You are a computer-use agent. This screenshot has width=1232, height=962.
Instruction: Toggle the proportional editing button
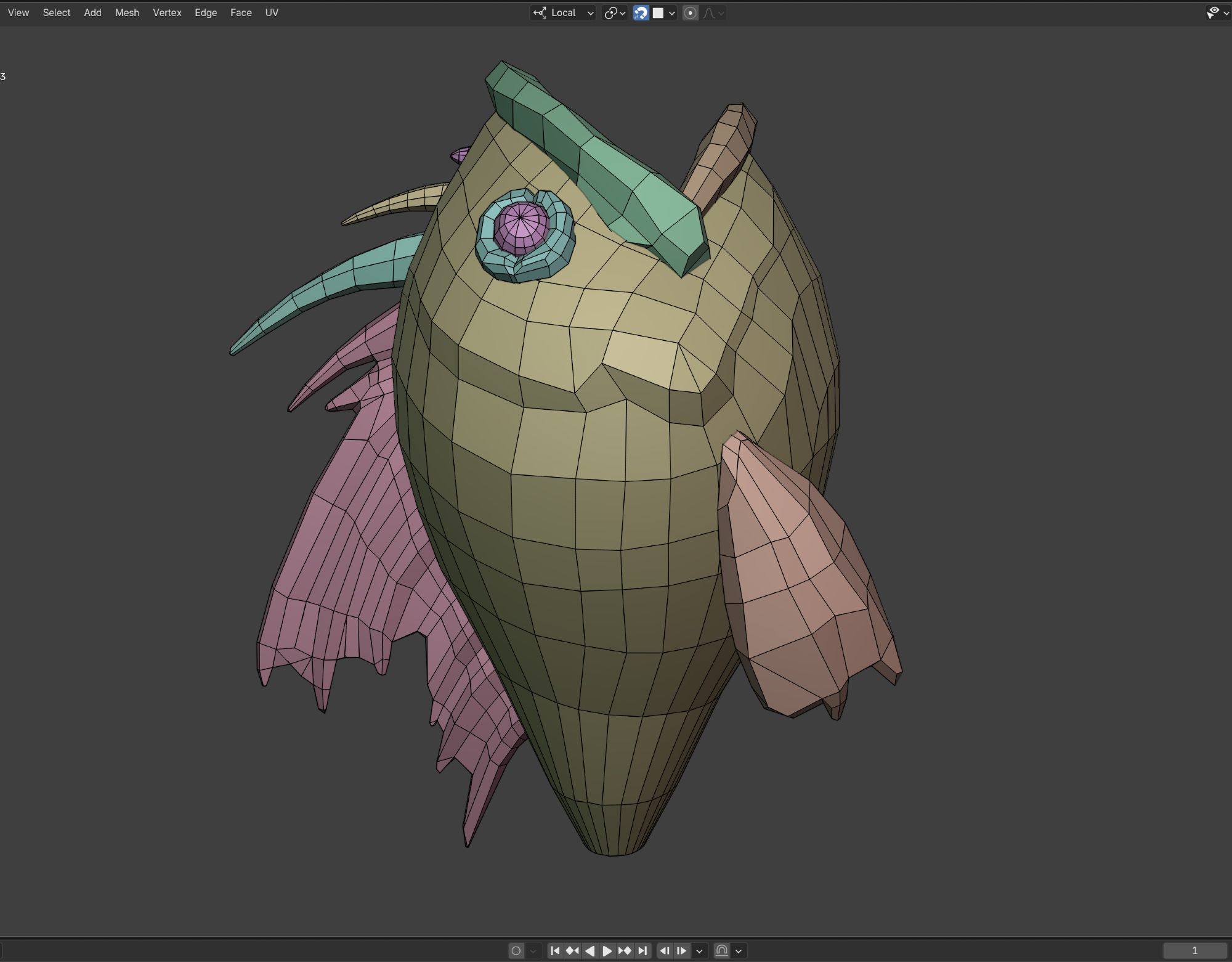(x=691, y=13)
